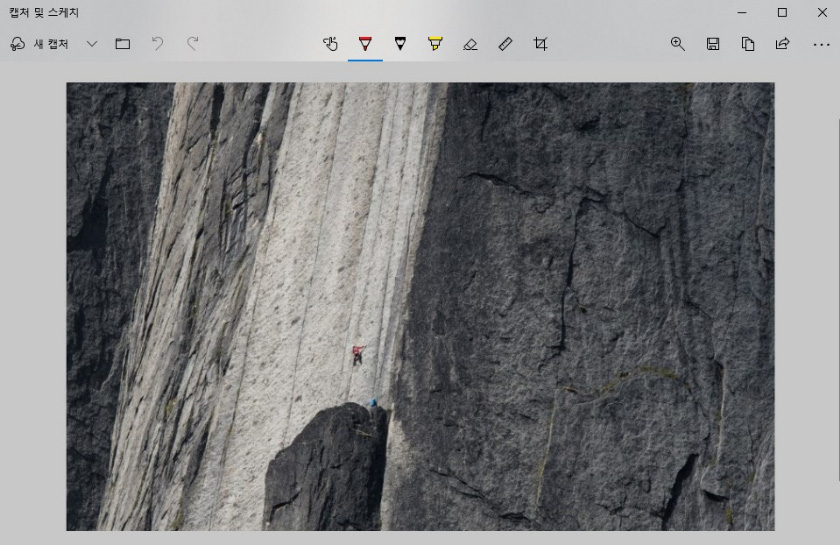
Task: Select the black pencil tool
Action: (x=400, y=44)
